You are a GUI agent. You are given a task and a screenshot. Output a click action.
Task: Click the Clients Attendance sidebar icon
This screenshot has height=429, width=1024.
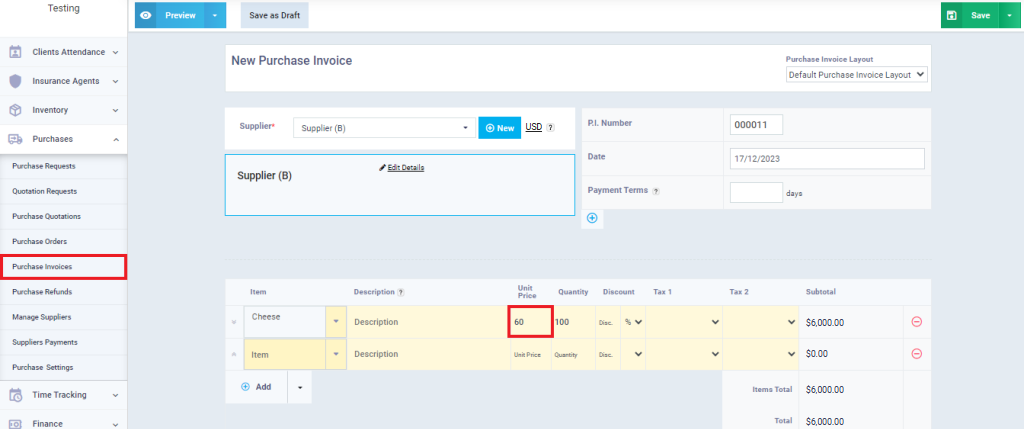click(16, 51)
